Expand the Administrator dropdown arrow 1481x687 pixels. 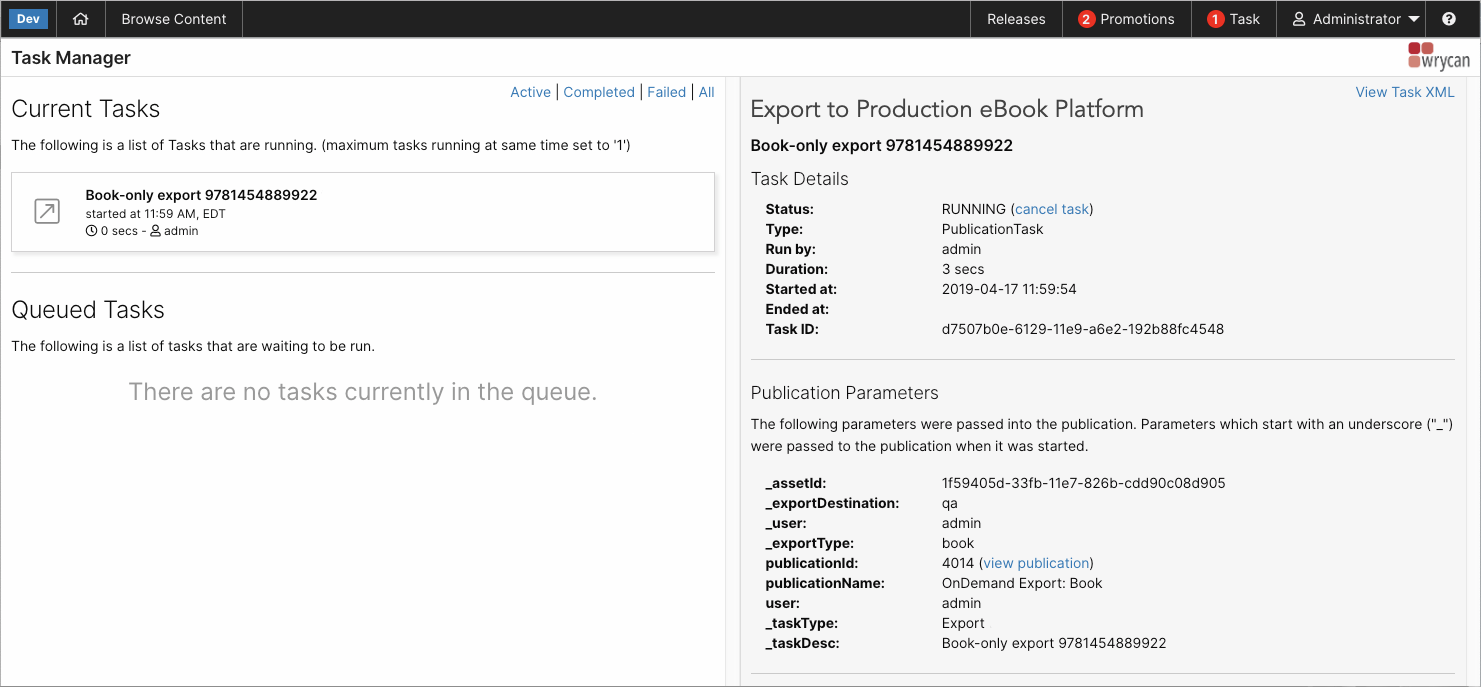click(x=1414, y=19)
